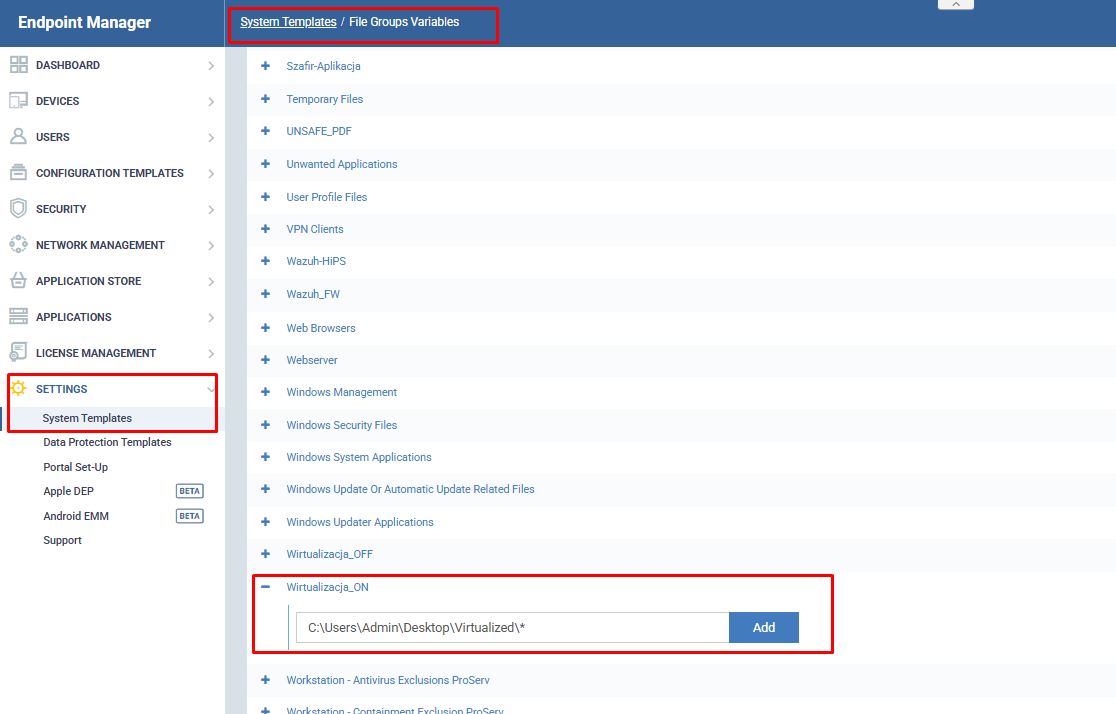Open Portal Set-Up settings page
Viewport: 1116px width, 714px height.
(75, 467)
